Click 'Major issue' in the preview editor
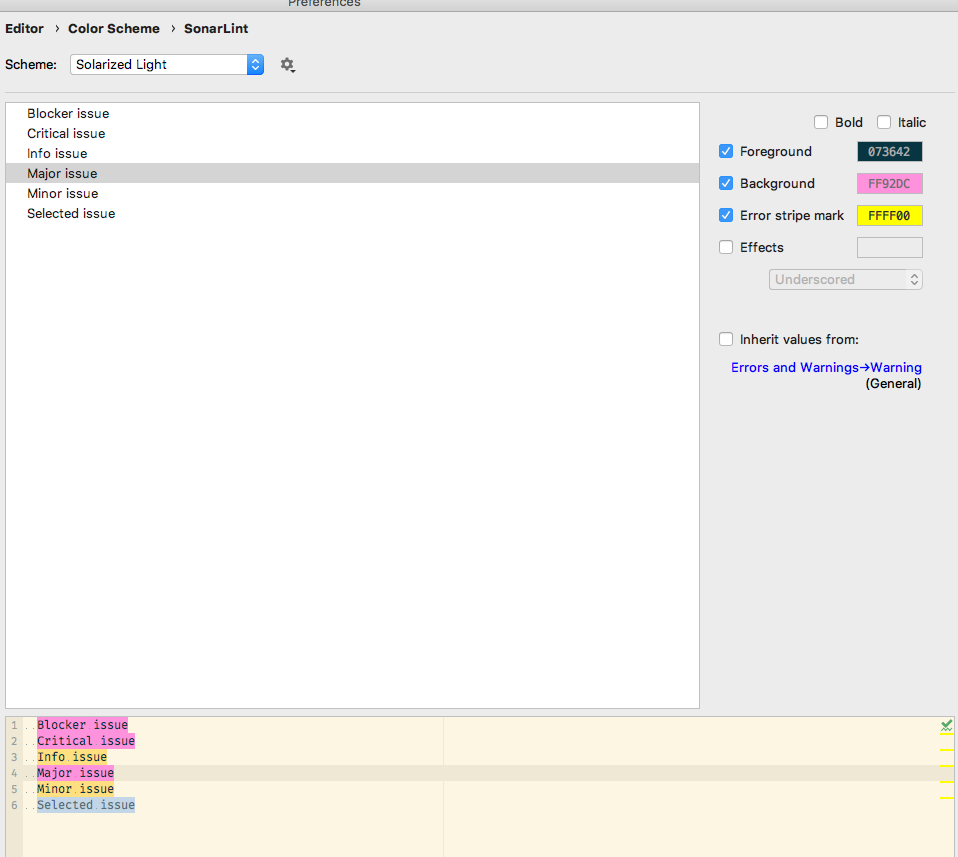Viewport: 958px width, 857px height. click(75, 773)
